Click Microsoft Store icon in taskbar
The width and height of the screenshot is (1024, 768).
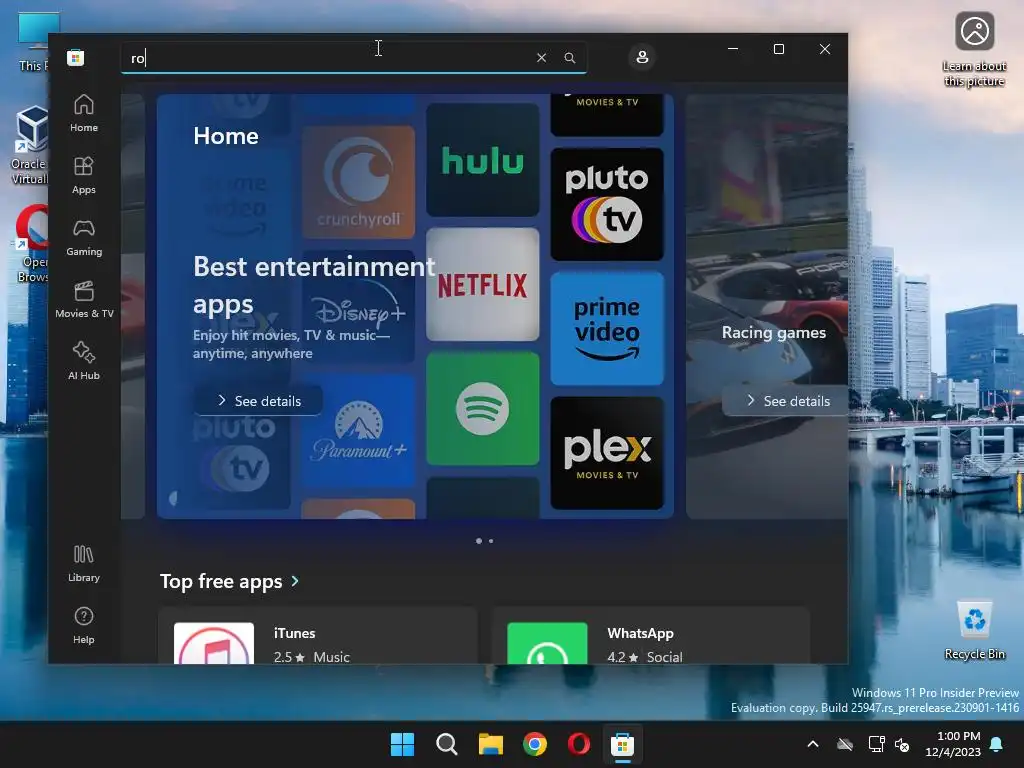click(622, 744)
